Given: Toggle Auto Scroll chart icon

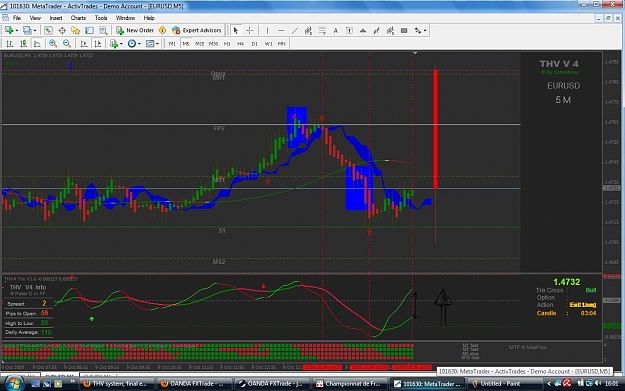Looking at the screenshot, I should (84, 44).
